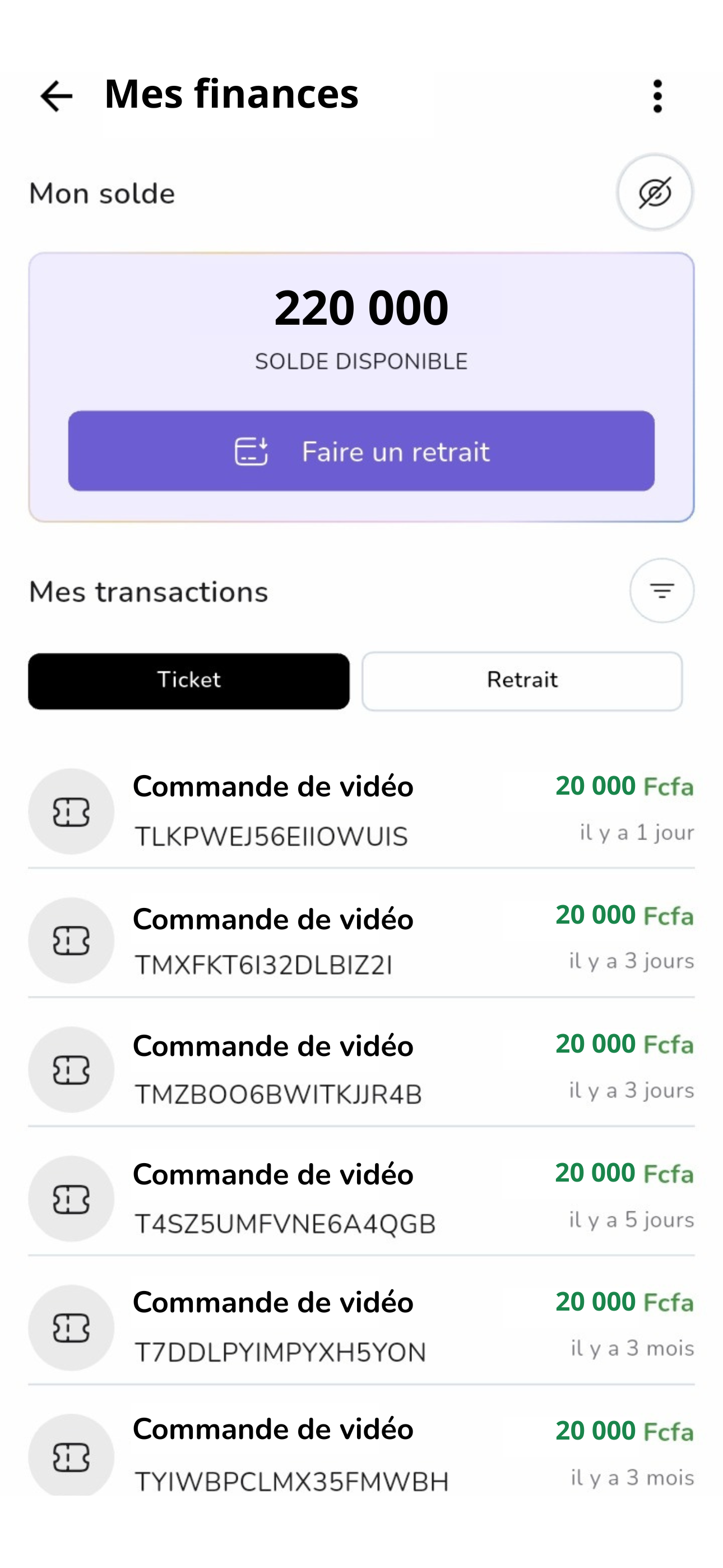This screenshot has height=1568, width=723.
Task: Open transaction code TLKPWEJ56EIIOWUIS
Action: (x=271, y=837)
